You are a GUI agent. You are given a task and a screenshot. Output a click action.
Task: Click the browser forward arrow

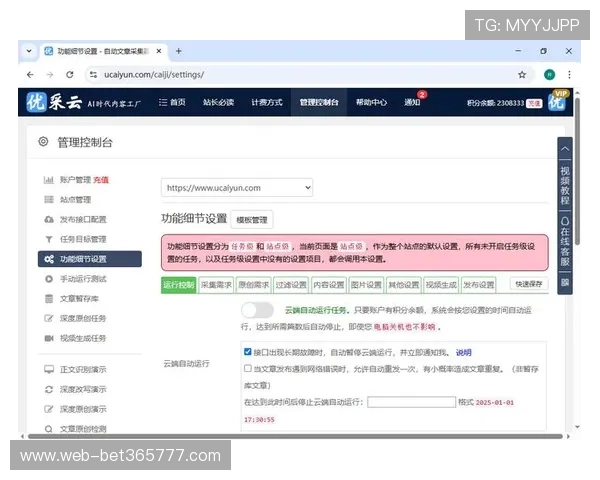tap(50, 75)
